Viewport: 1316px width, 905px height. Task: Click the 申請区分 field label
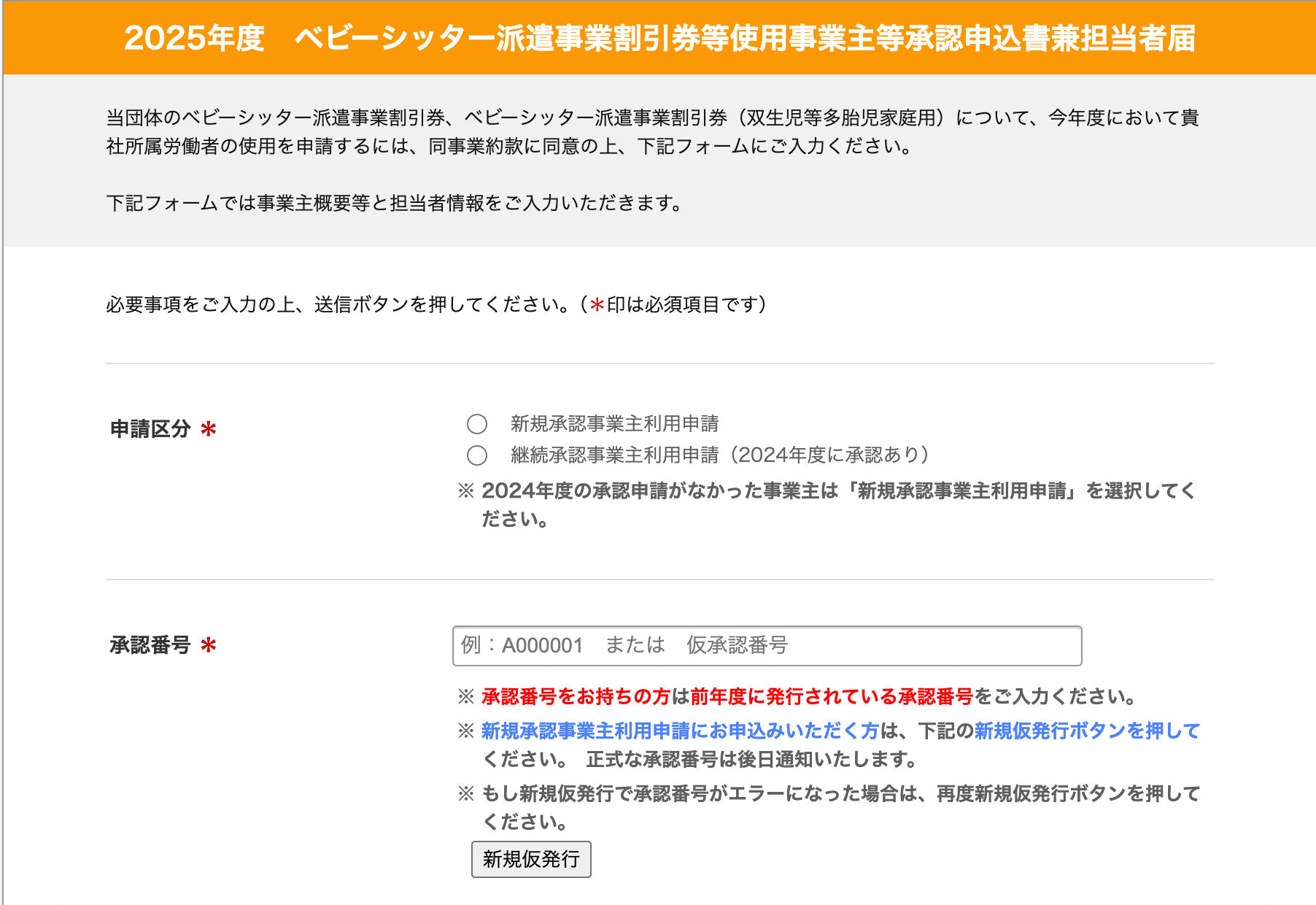coord(150,429)
